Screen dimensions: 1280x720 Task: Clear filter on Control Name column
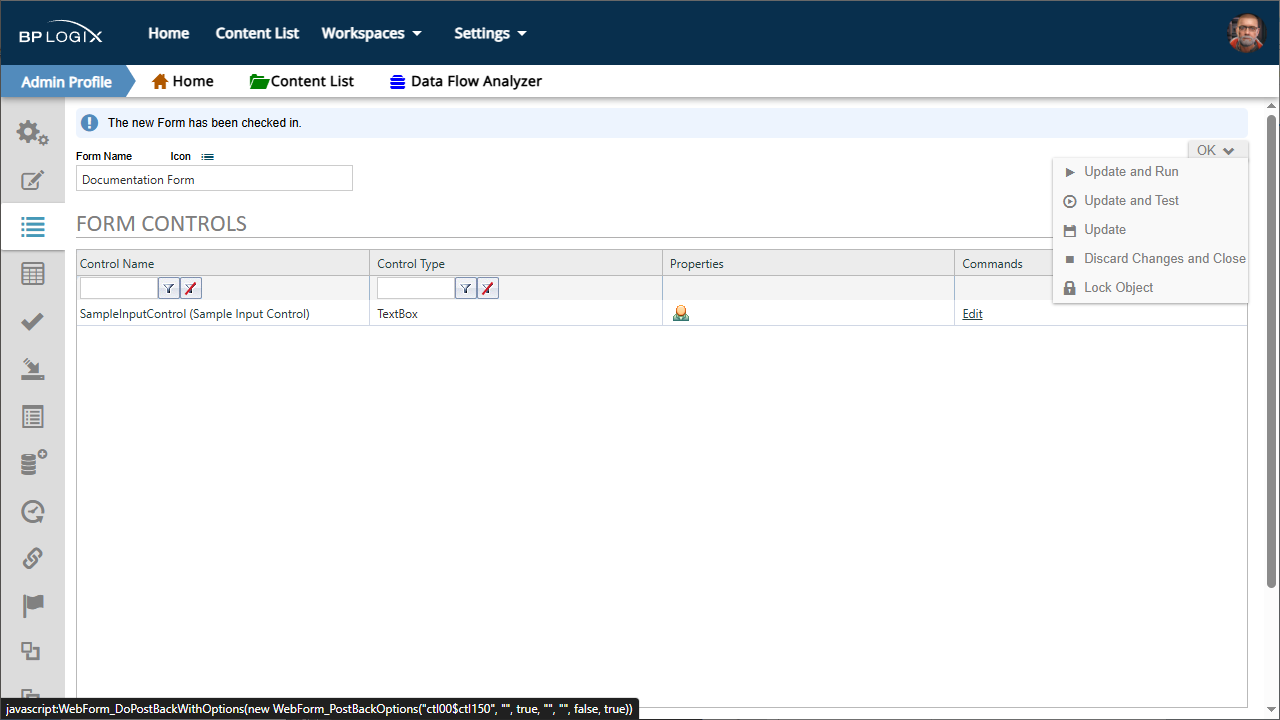click(x=191, y=288)
